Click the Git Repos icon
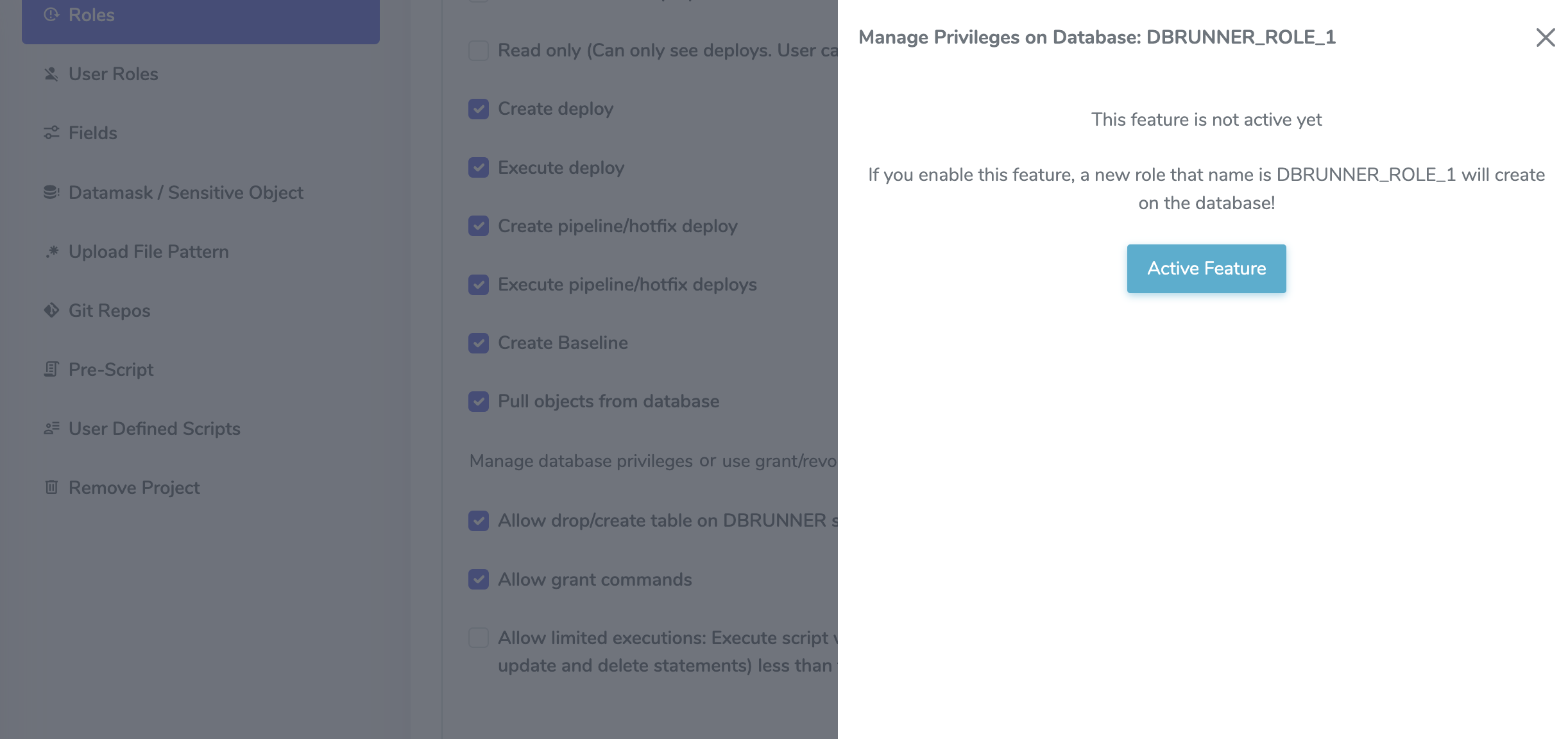This screenshot has height=739, width=1568. pyautogui.click(x=51, y=310)
